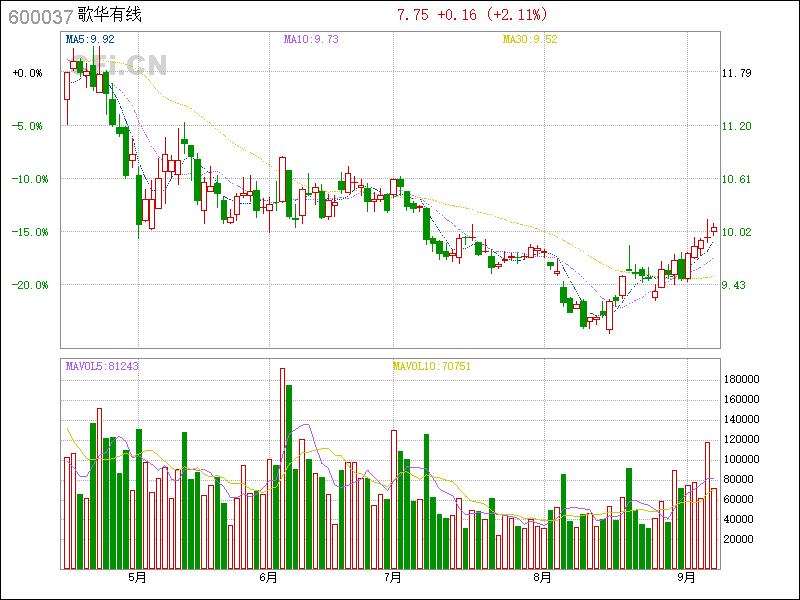Click the MAVOL5:81243 volume label
Screen dimensions: 800x600
click(102, 366)
